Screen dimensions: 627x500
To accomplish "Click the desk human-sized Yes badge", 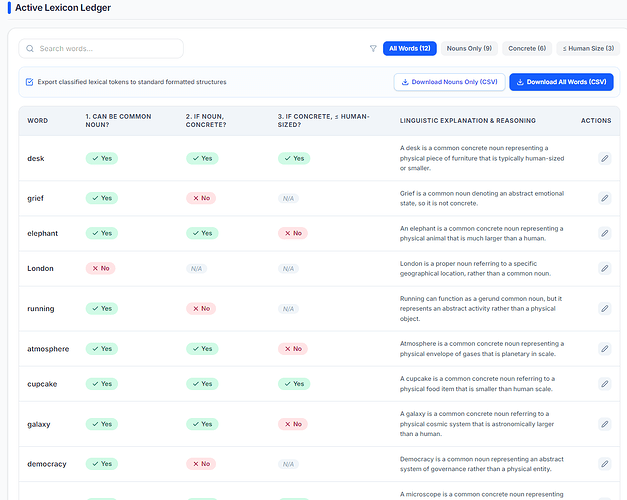I will (x=294, y=158).
